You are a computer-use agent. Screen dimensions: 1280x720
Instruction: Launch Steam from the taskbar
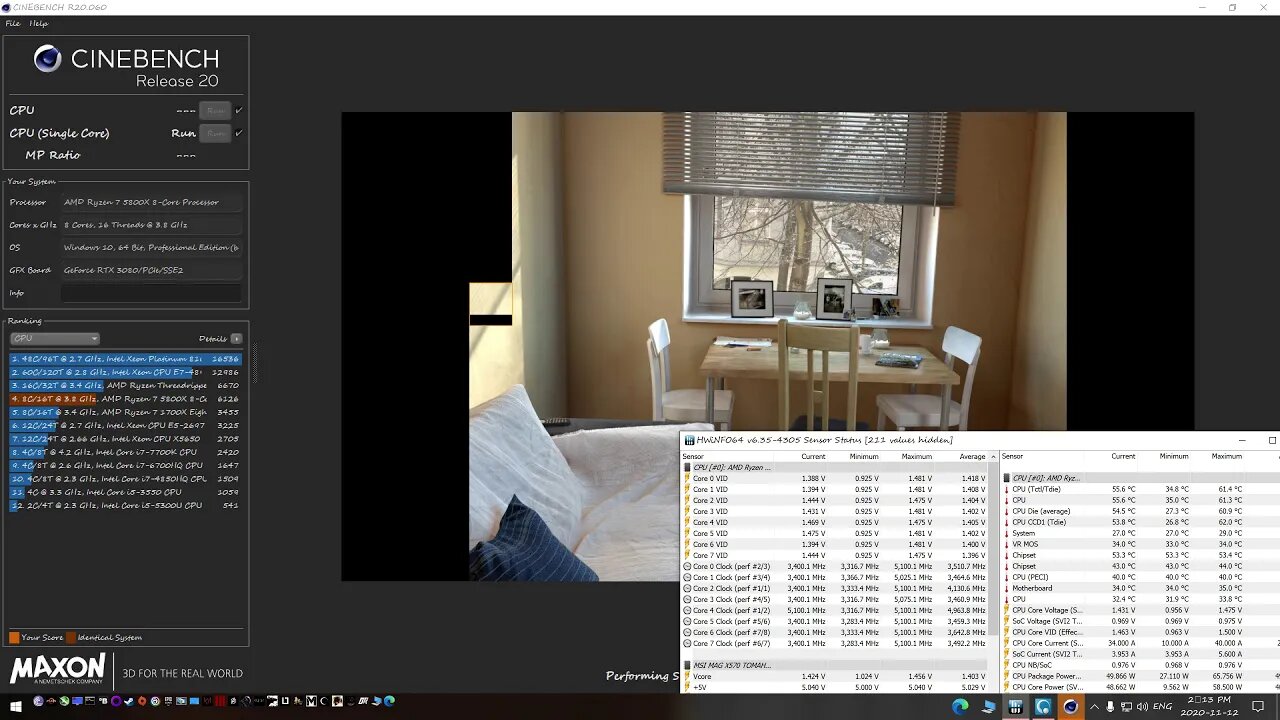pyautogui.click(x=129, y=701)
